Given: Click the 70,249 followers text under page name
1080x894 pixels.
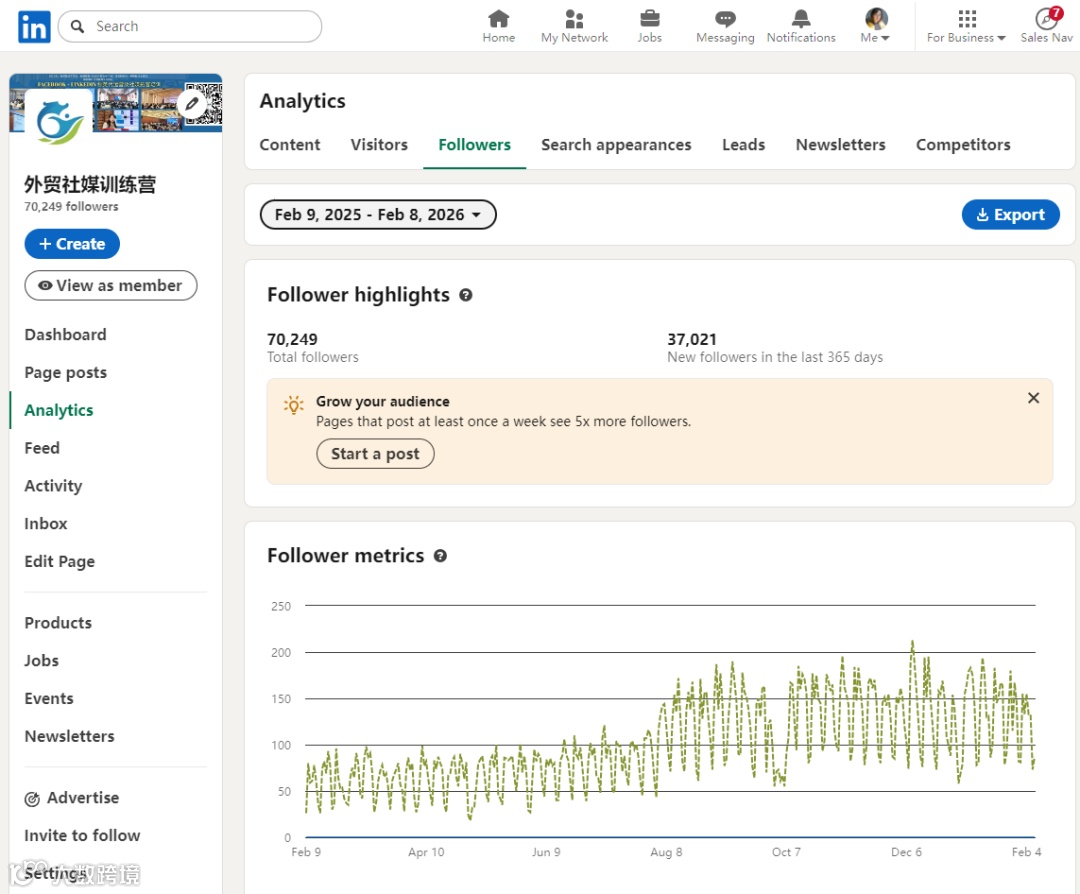Looking at the screenshot, I should point(71,207).
